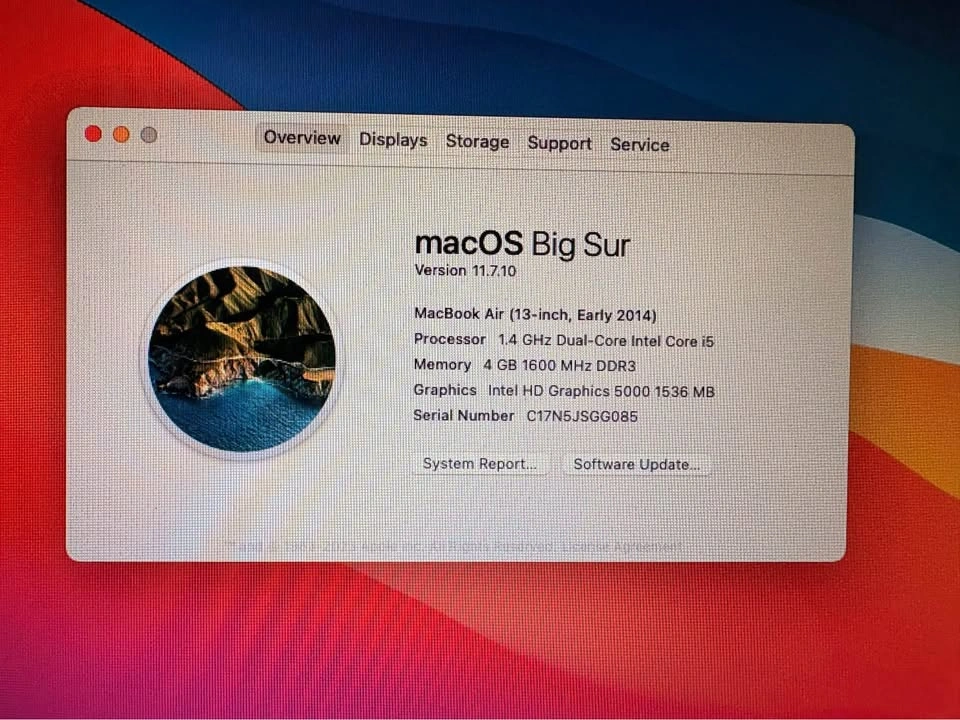960x720 pixels.
Task: Close the About This Mac window
Action: point(93,133)
